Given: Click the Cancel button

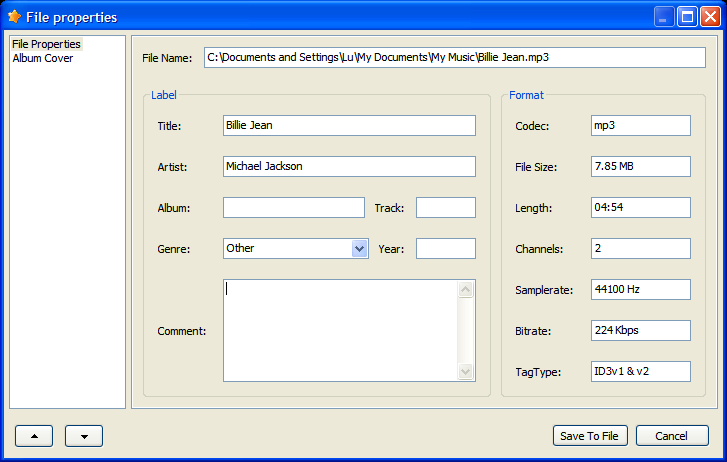Looking at the screenshot, I should 672,436.
